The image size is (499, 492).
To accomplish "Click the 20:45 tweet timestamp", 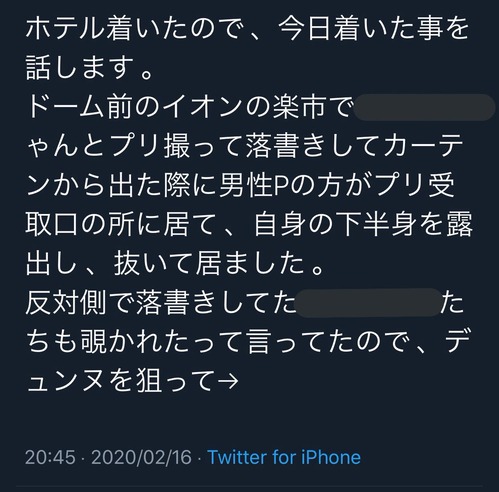I will [x=50, y=457].
